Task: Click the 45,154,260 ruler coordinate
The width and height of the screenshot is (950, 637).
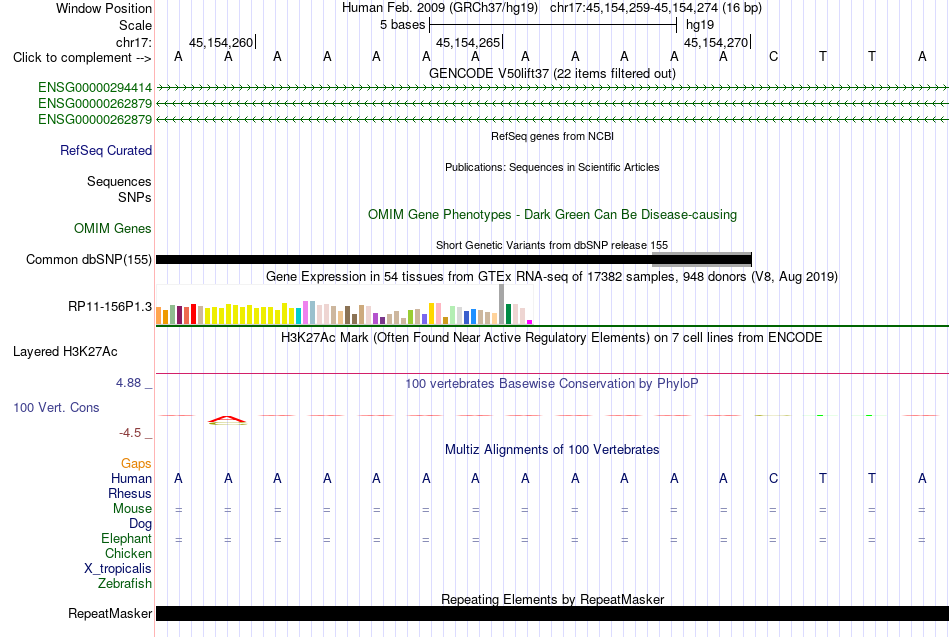Action: pyautogui.click(x=221, y=42)
